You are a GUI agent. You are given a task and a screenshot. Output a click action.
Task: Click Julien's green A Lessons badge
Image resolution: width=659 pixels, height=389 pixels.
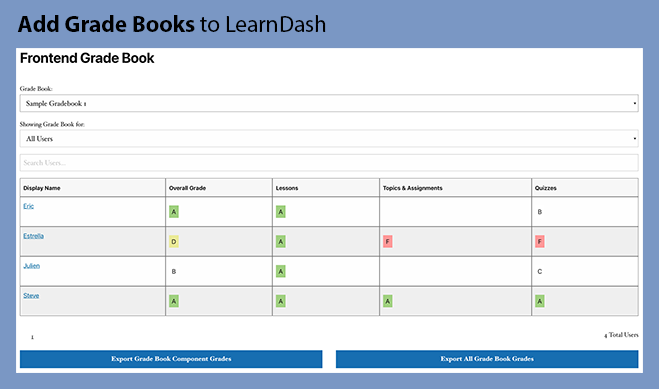[x=281, y=271]
